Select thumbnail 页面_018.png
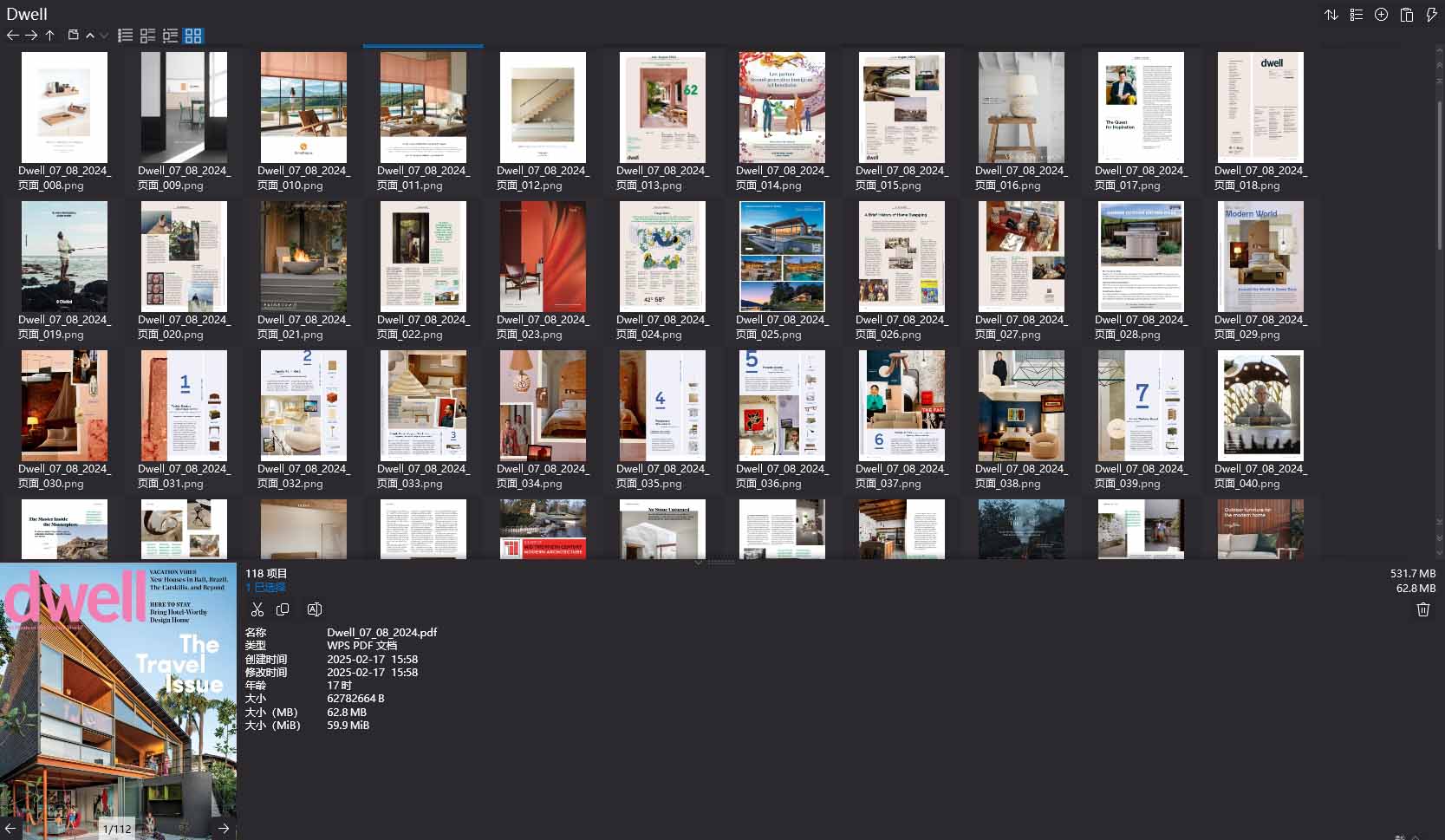 (1260, 107)
